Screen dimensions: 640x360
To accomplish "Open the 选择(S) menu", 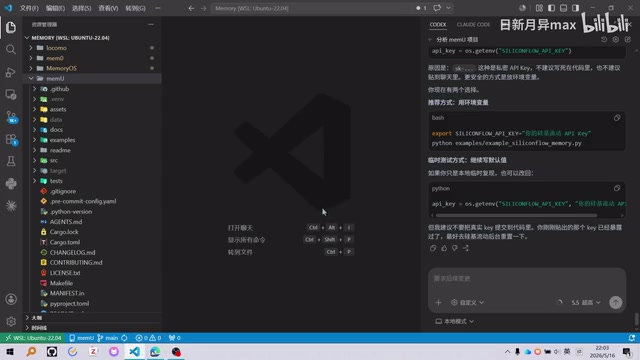I will [81, 8].
